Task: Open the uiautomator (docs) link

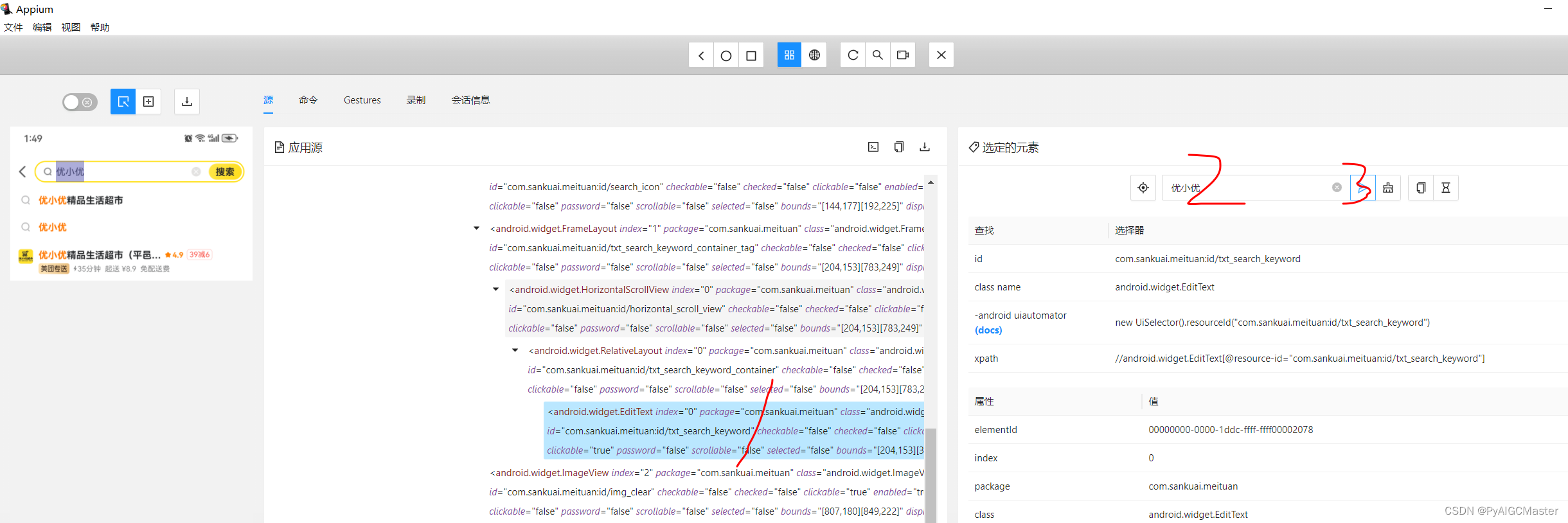Action: 988,330
